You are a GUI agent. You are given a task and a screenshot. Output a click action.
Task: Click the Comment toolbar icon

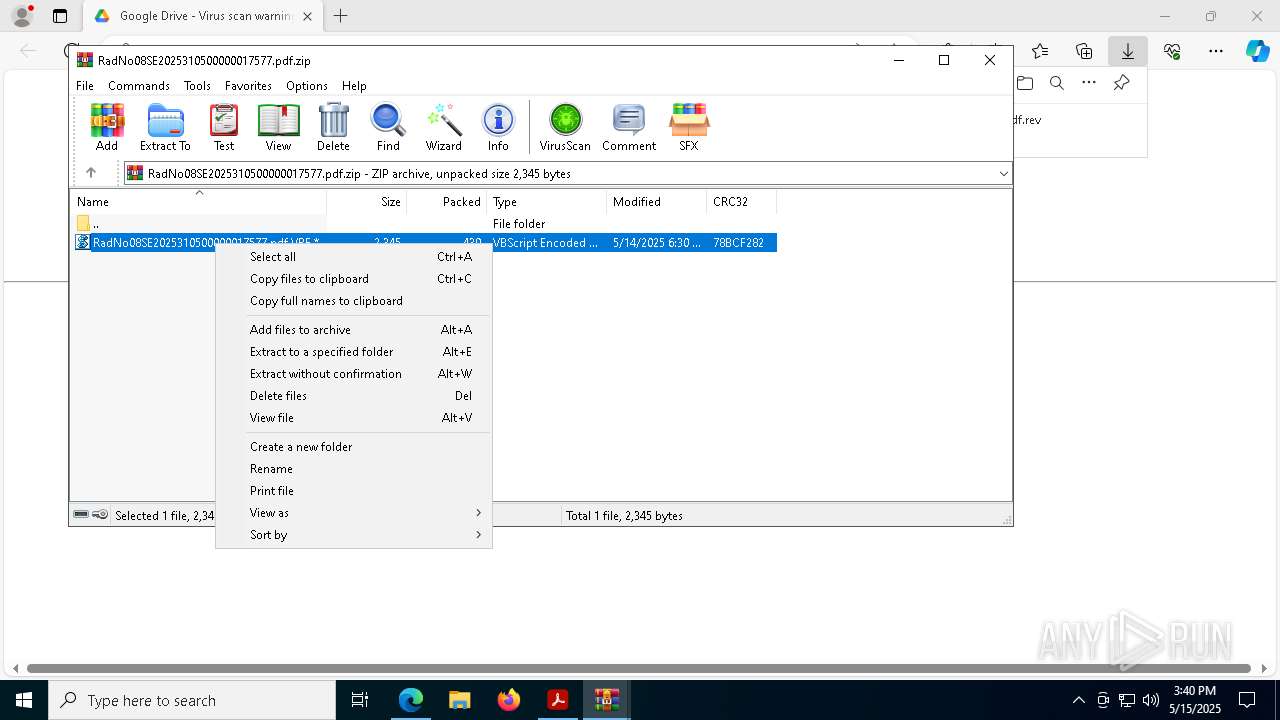[x=629, y=127]
